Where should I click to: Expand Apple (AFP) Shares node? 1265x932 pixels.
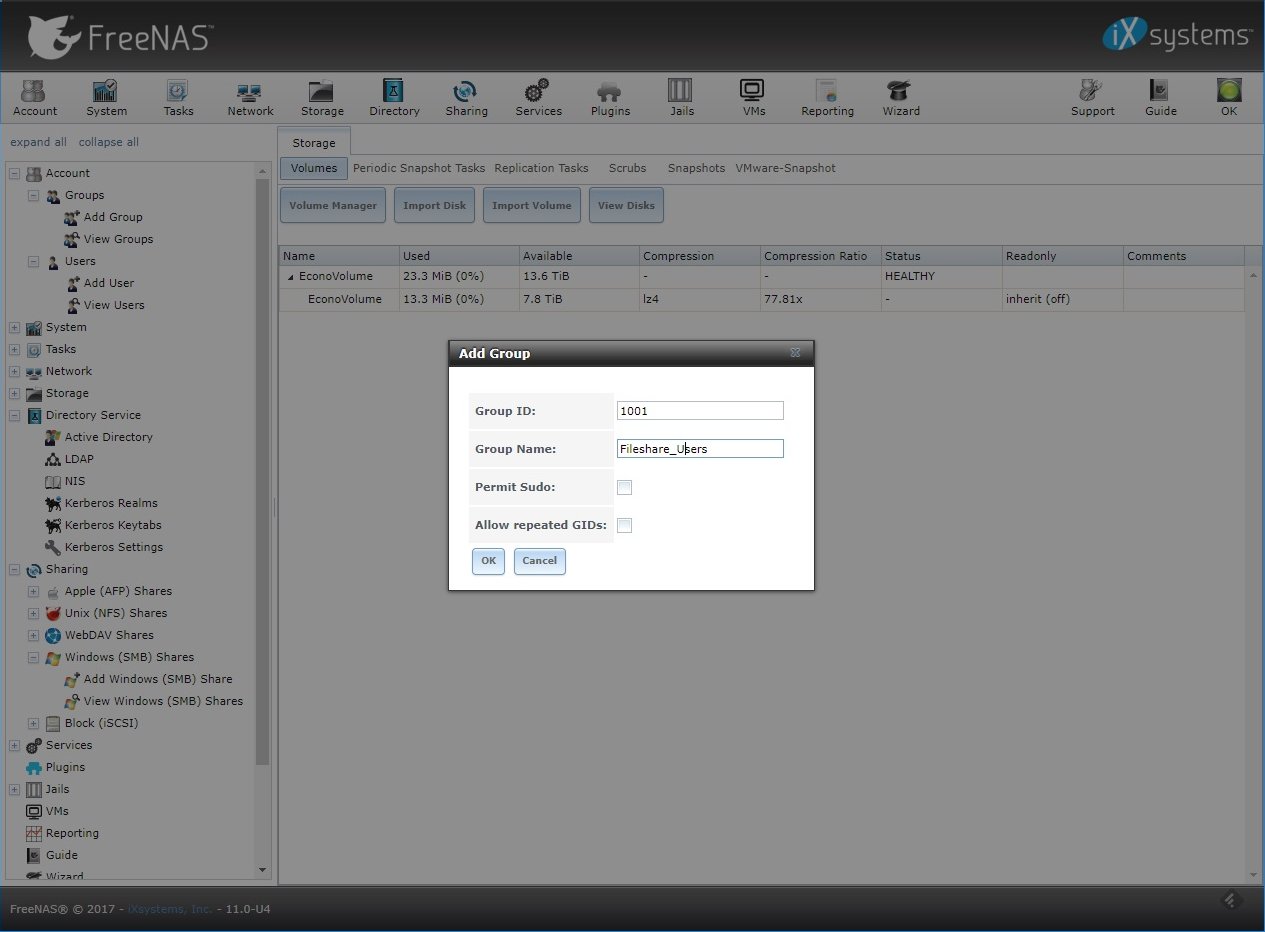pos(33,592)
